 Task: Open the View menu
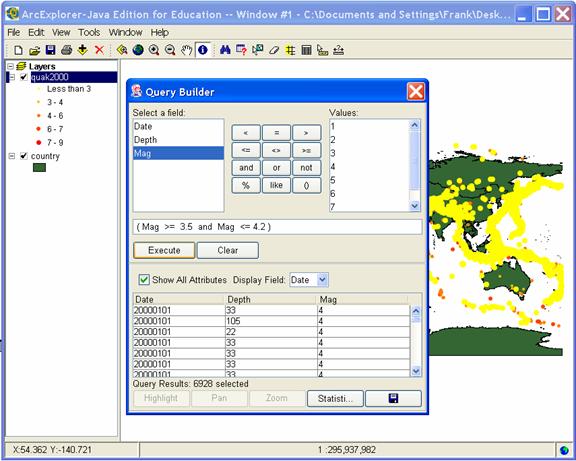coord(61,32)
